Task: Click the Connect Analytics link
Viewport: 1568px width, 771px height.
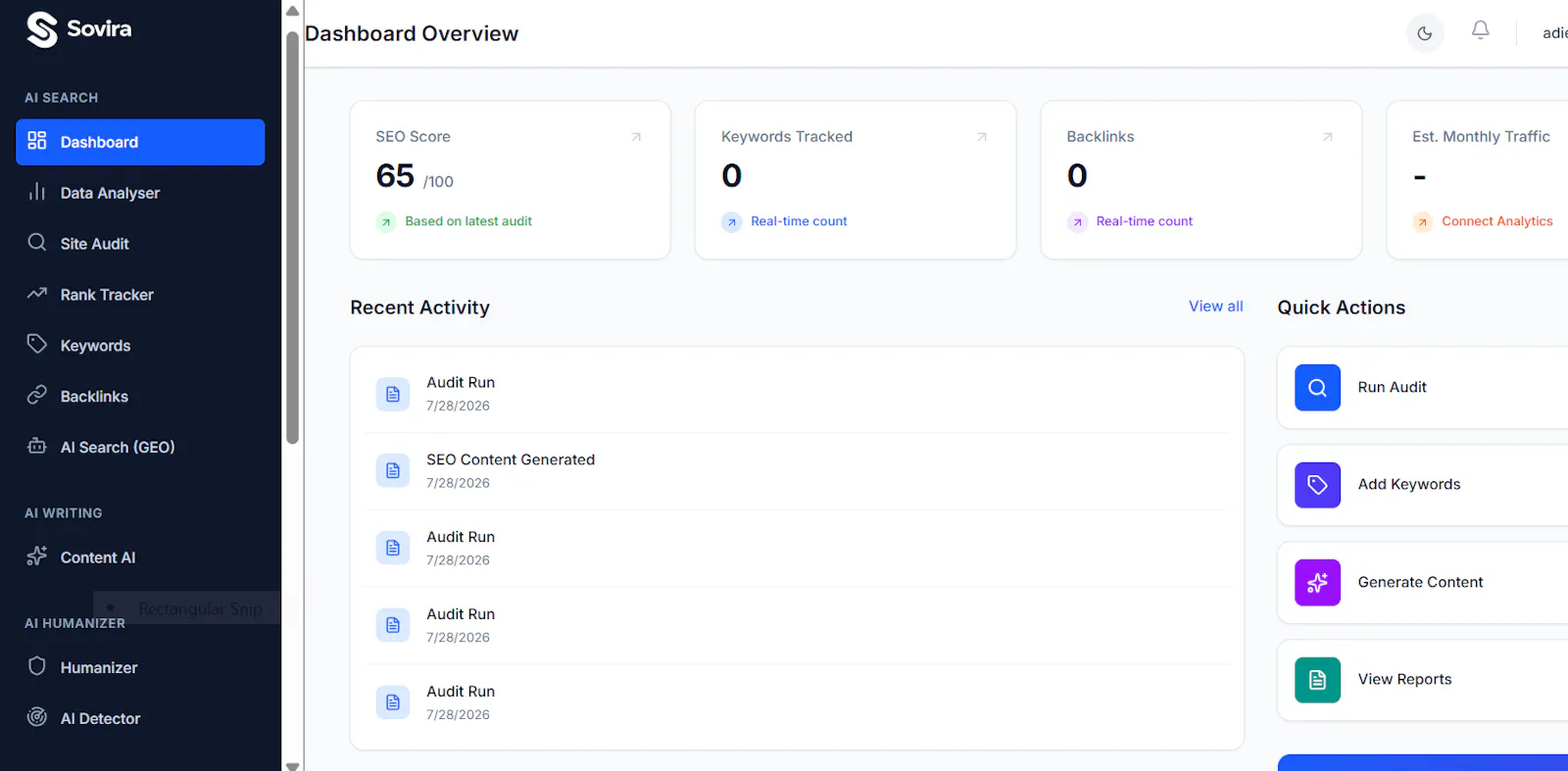Action: pyautogui.click(x=1496, y=221)
